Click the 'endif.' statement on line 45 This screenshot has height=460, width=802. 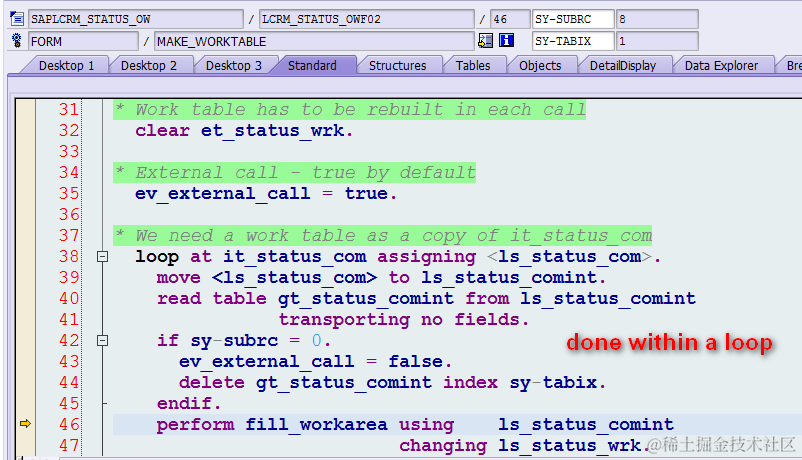coord(189,404)
